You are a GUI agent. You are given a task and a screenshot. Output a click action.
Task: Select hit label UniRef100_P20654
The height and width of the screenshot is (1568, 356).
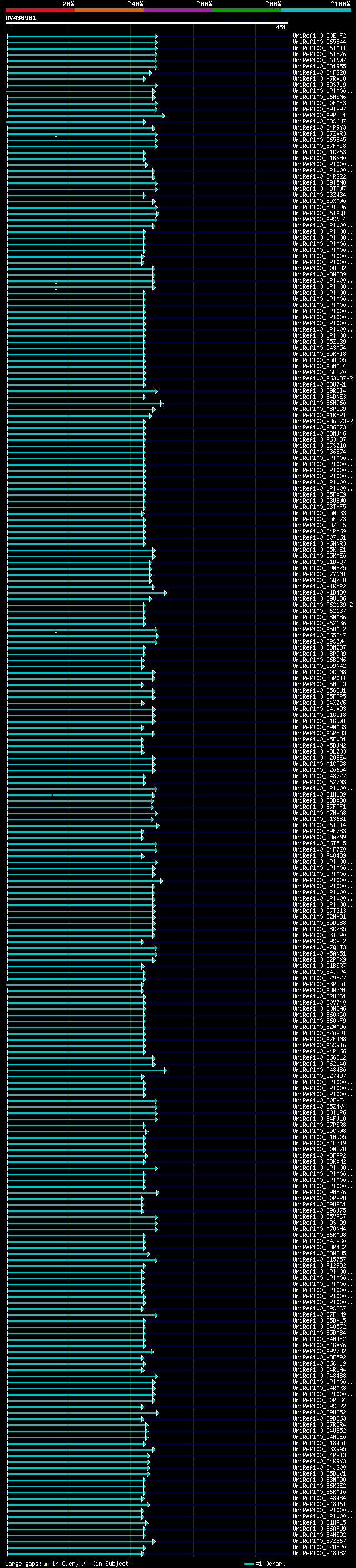[319, 770]
